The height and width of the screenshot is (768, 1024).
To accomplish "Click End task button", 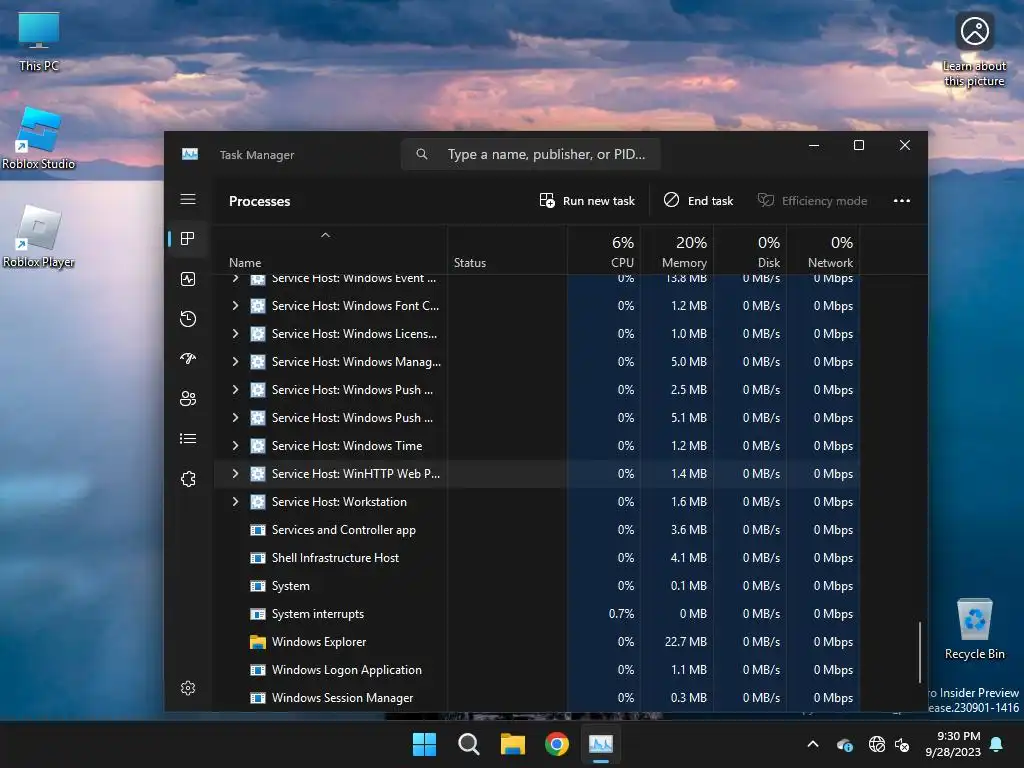I will pos(698,200).
